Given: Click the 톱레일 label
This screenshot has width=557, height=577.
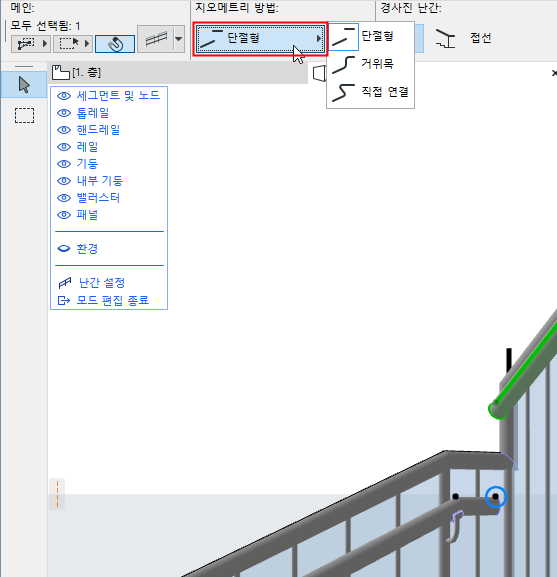Looking at the screenshot, I should (93, 113).
